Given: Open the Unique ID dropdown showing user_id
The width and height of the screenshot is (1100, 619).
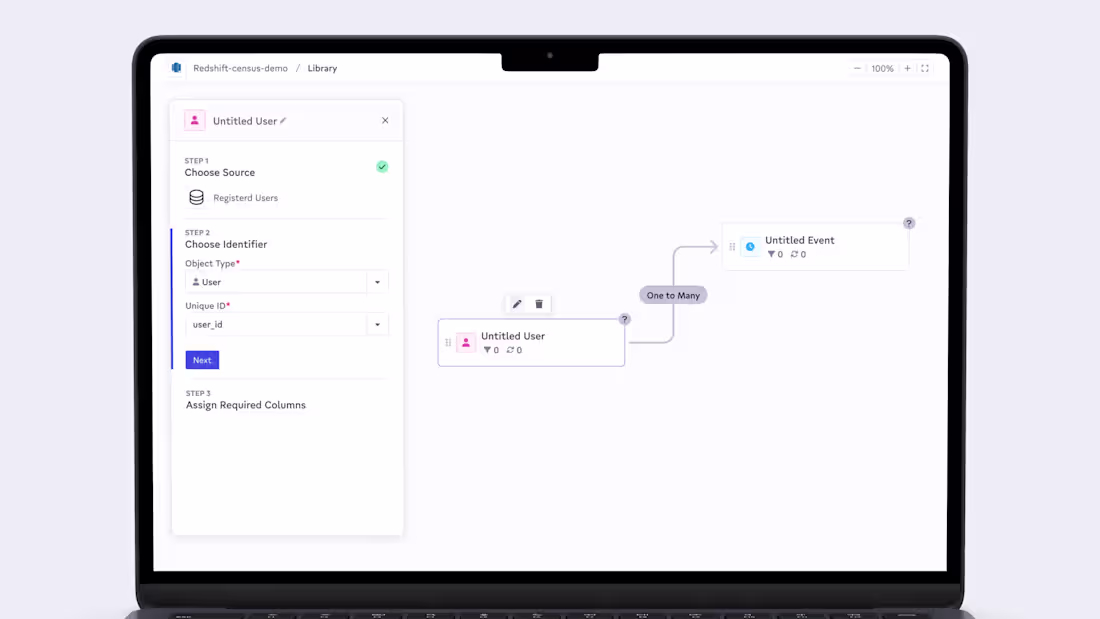Looking at the screenshot, I should [286, 324].
